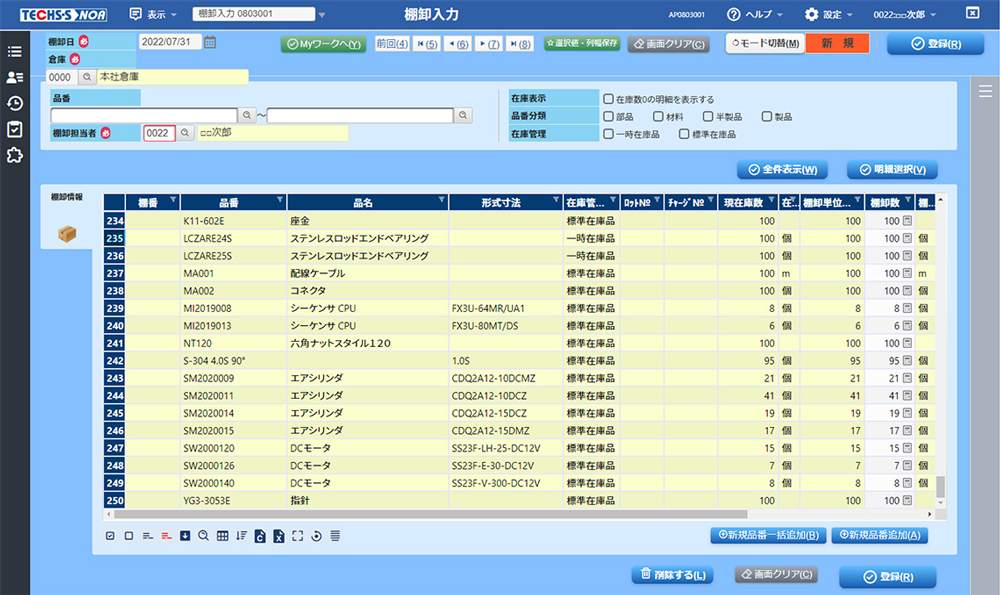
Task: Search warehouse code with magnifier icon
Action: (x=87, y=77)
